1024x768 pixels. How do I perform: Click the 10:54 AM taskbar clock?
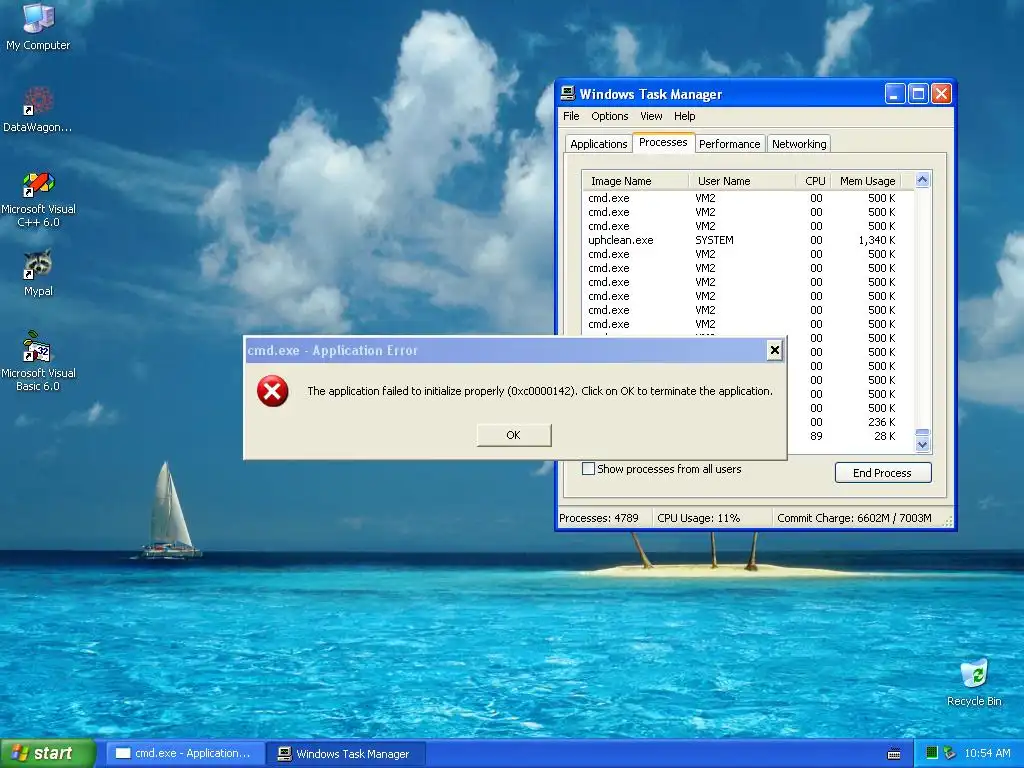987,753
